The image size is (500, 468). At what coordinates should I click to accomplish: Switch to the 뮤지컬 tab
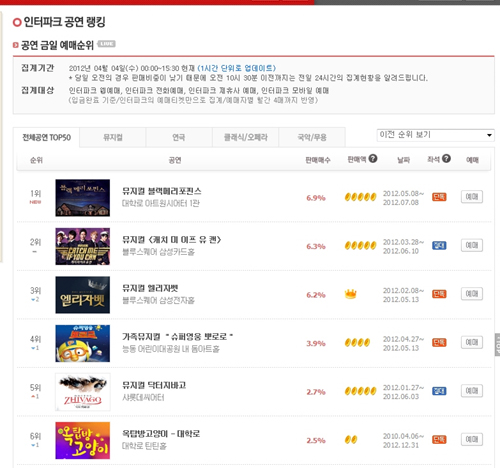pos(113,137)
